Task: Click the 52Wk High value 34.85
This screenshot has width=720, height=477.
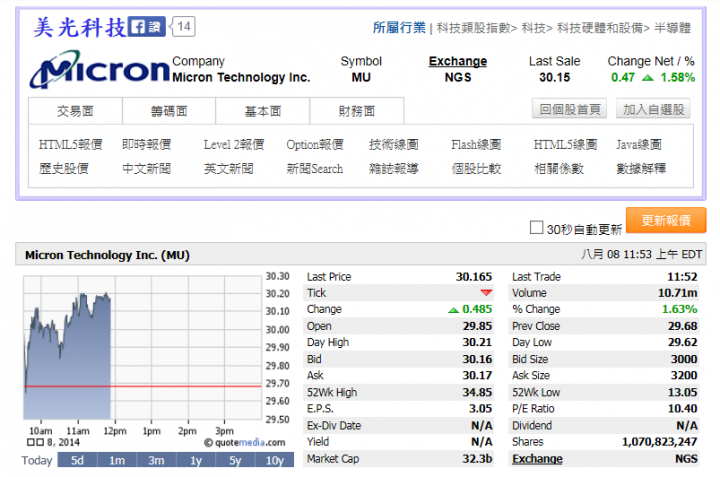Action: tap(477, 393)
